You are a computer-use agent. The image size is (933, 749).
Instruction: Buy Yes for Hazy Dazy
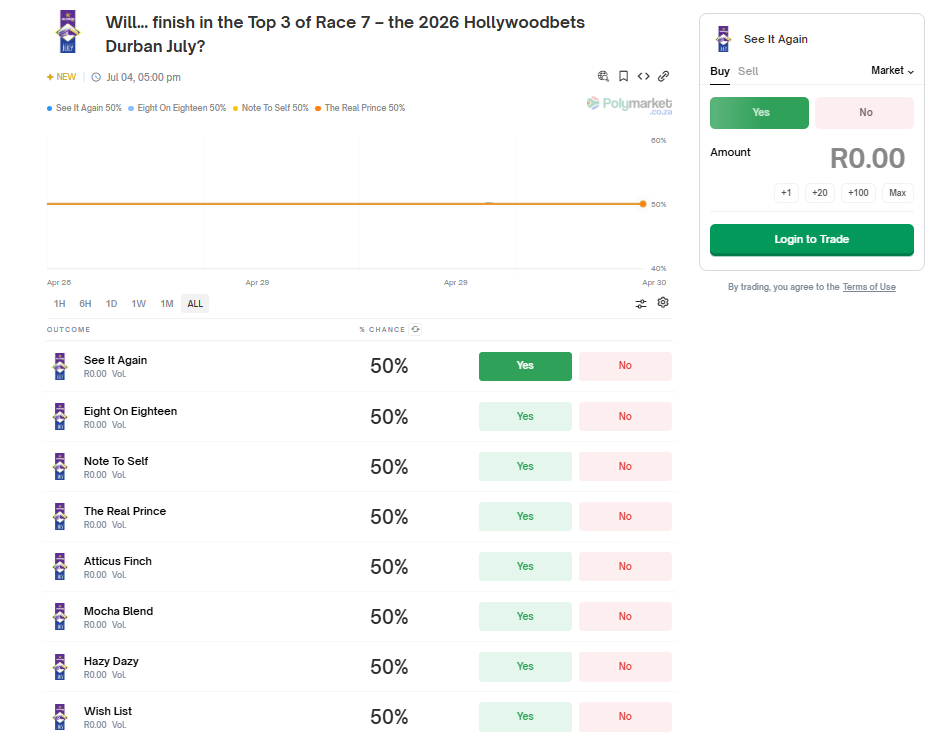(x=525, y=666)
